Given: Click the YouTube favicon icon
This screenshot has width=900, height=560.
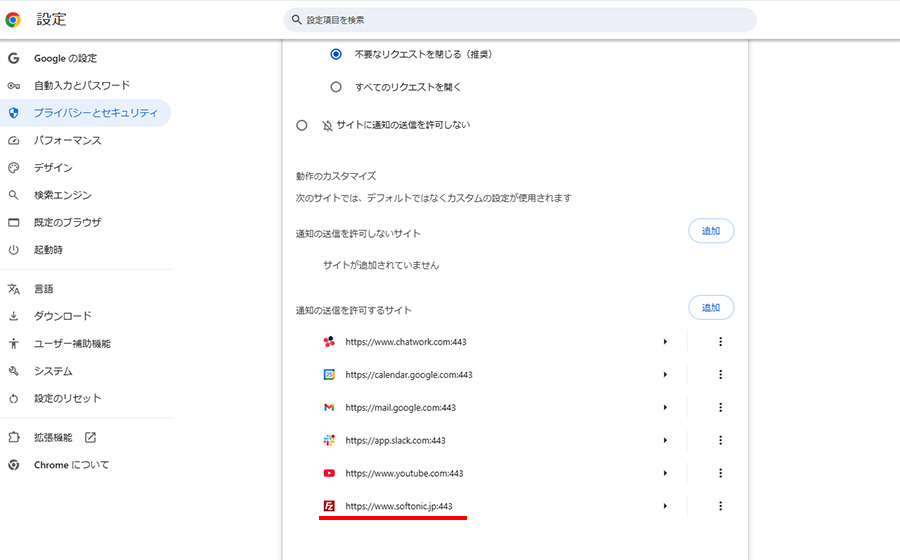Looking at the screenshot, I should [x=329, y=473].
